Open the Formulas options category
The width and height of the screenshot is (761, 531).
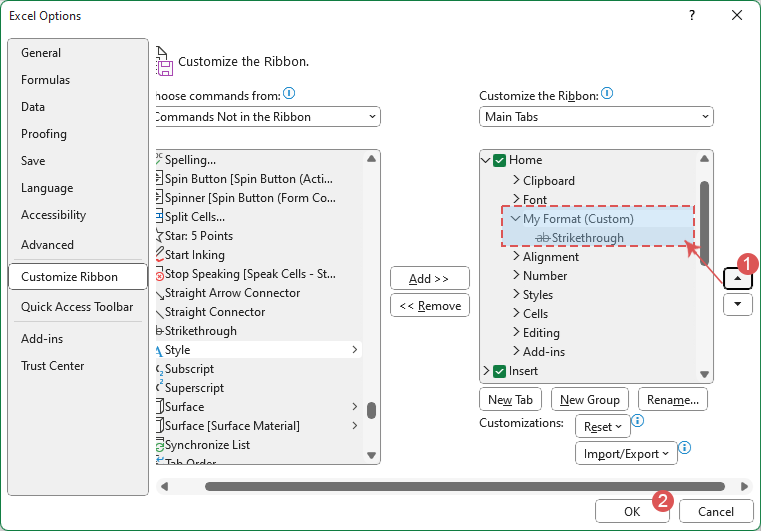(46, 80)
